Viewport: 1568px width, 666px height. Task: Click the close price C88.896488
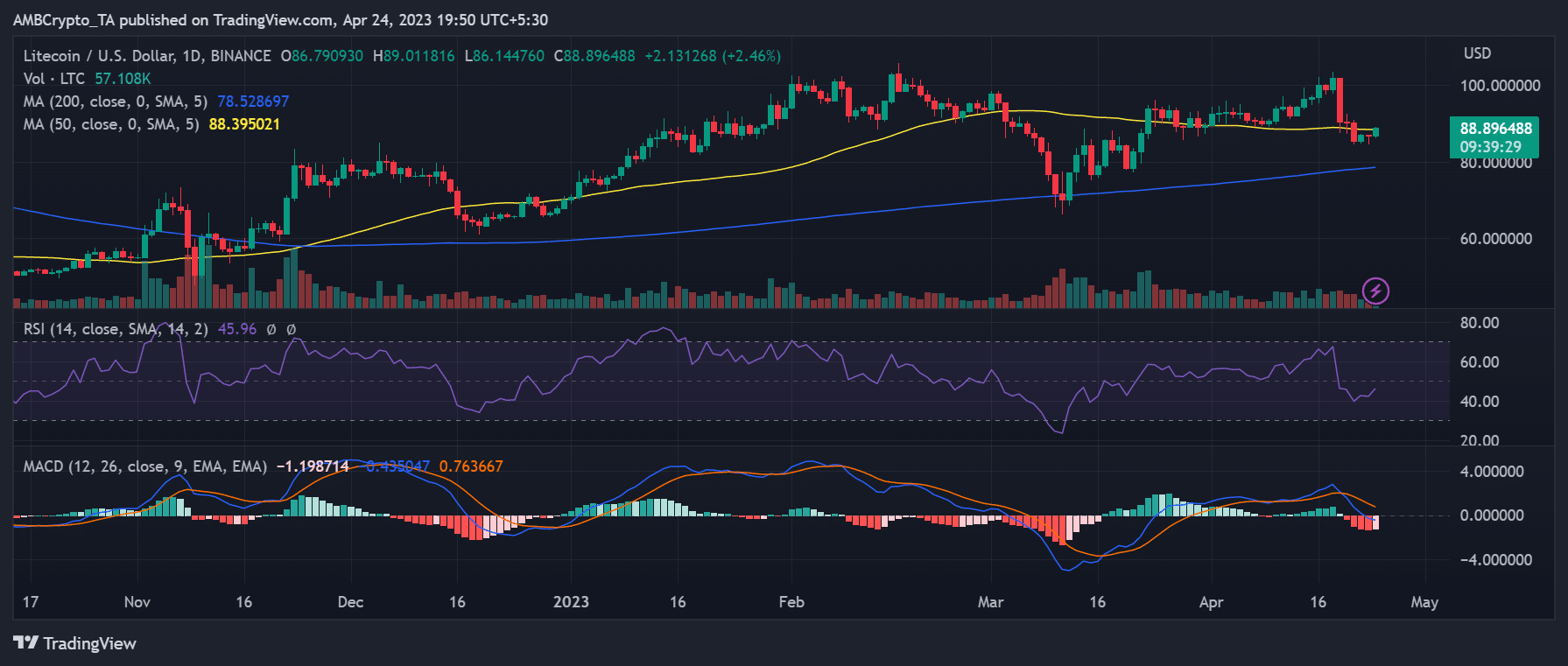coord(594,56)
